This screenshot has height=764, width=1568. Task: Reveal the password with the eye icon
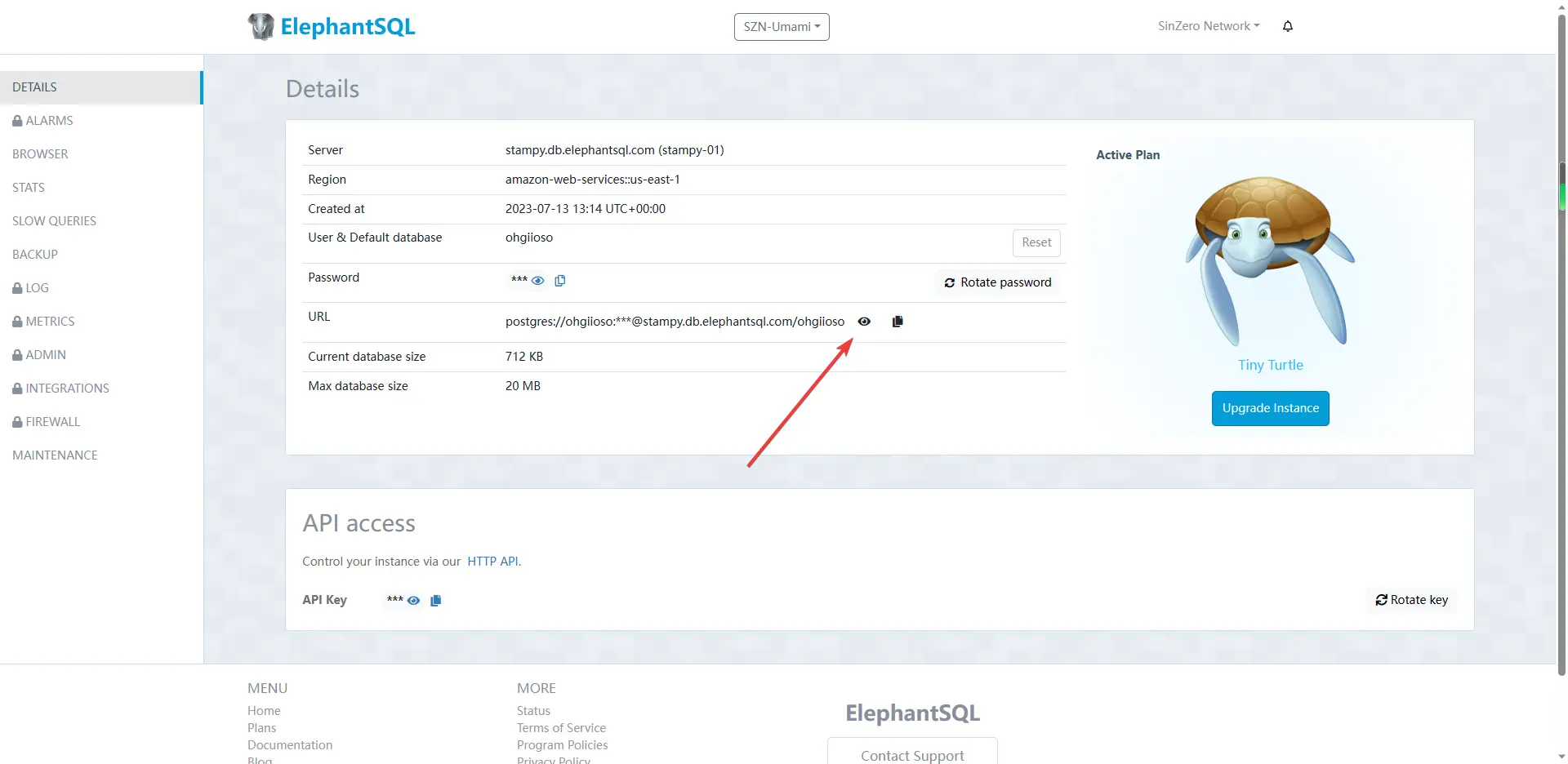click(538, 281)
